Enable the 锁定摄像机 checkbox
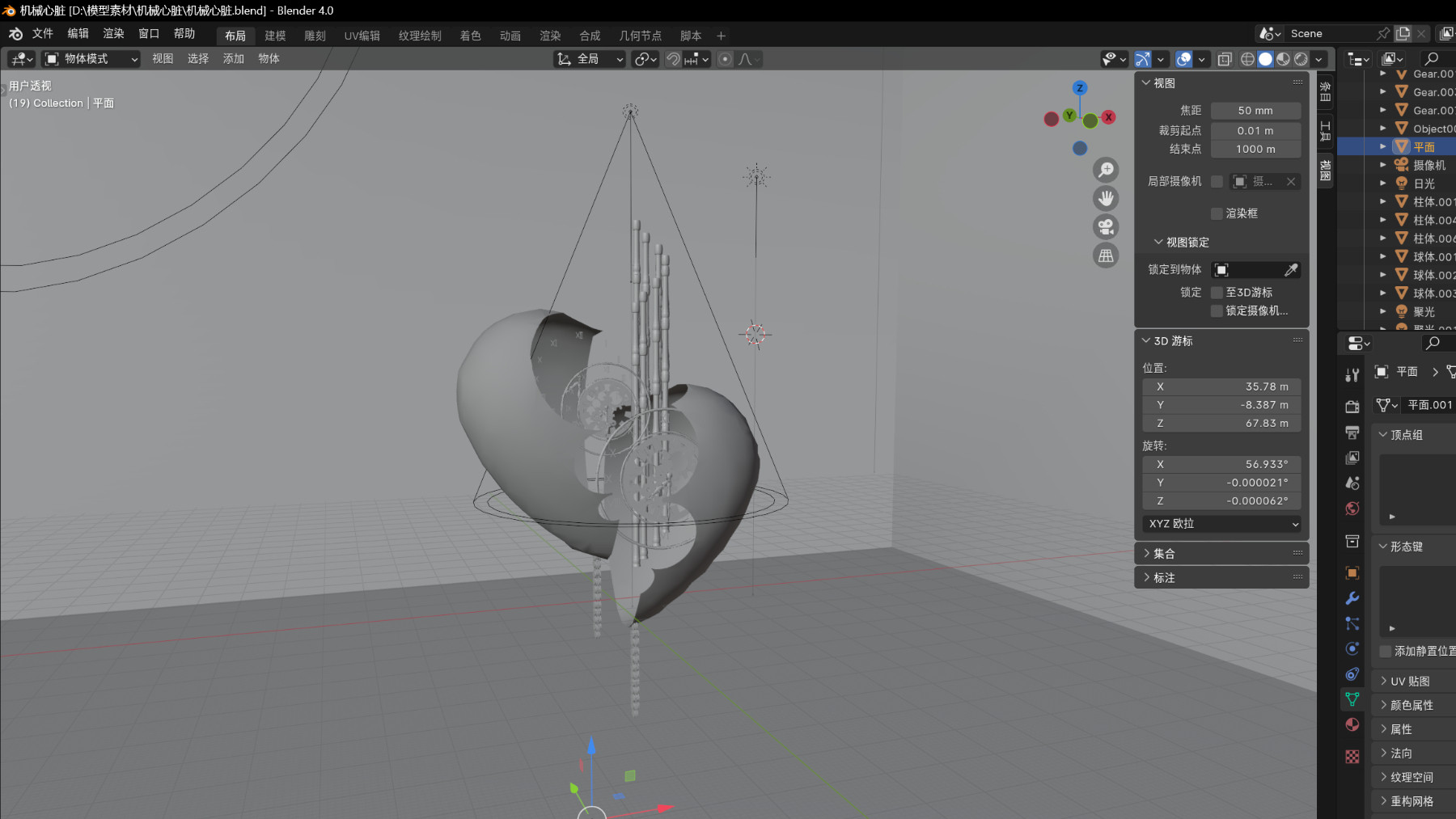Screen dimensions: 1456x819 pos(1217,311)
